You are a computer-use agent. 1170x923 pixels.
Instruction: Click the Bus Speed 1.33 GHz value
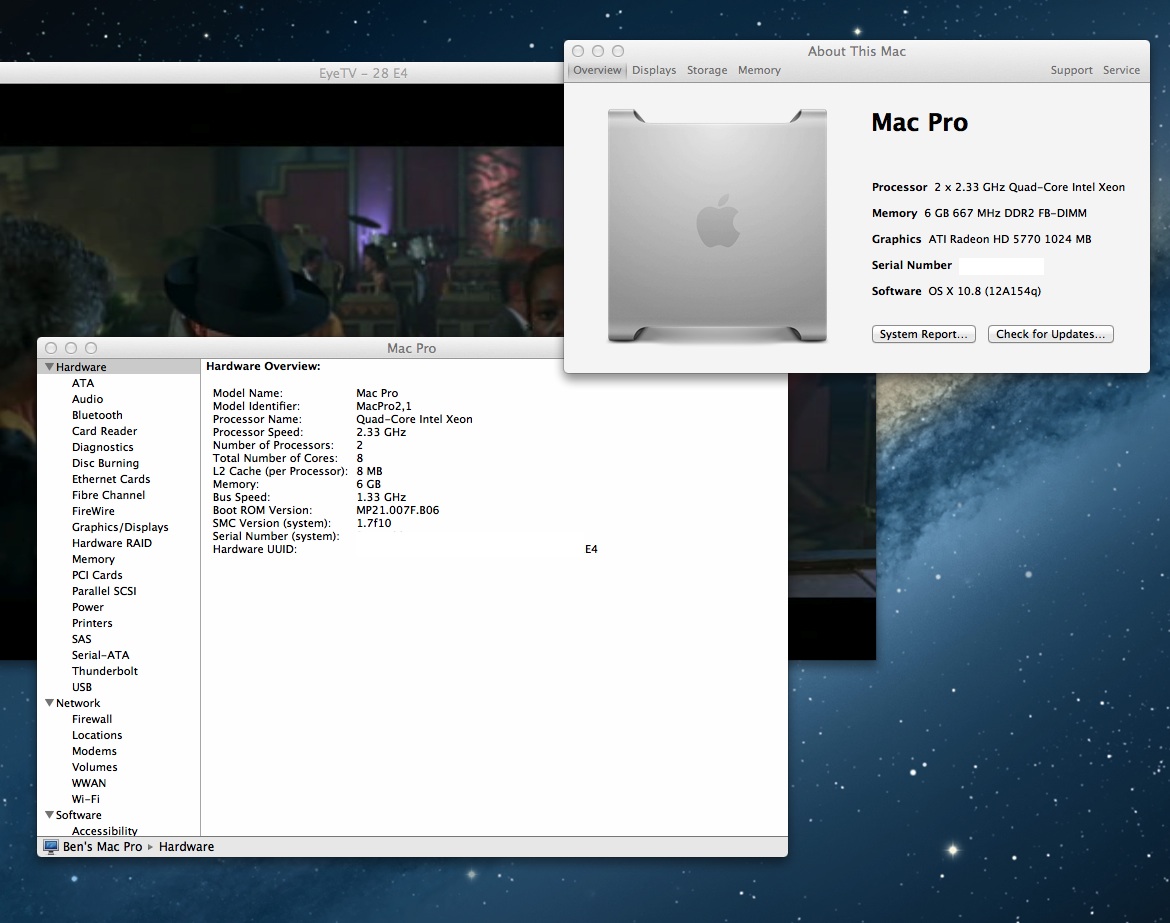(x=381, y=497)
